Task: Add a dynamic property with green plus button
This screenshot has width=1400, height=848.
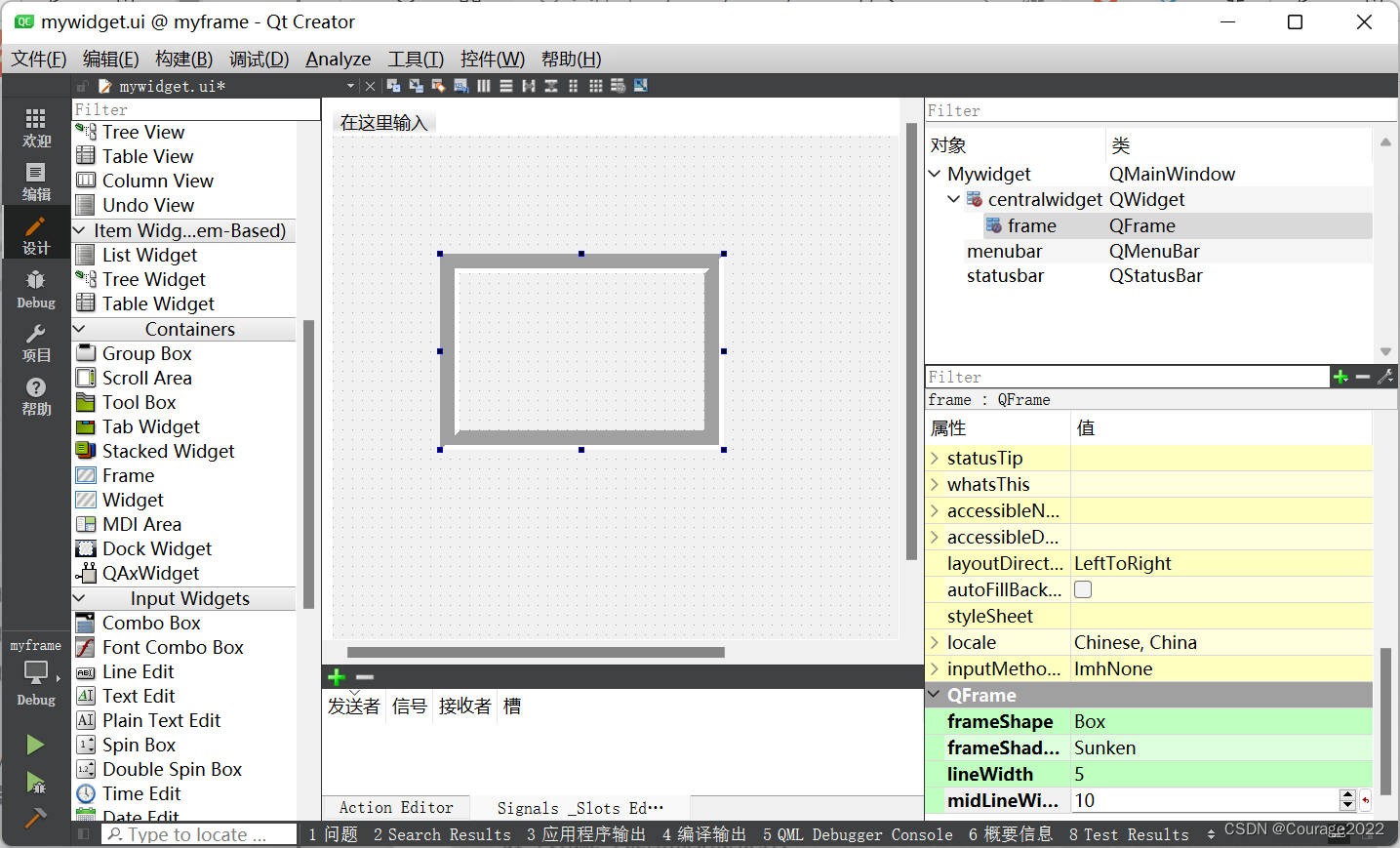Action: pos(1340,376)
